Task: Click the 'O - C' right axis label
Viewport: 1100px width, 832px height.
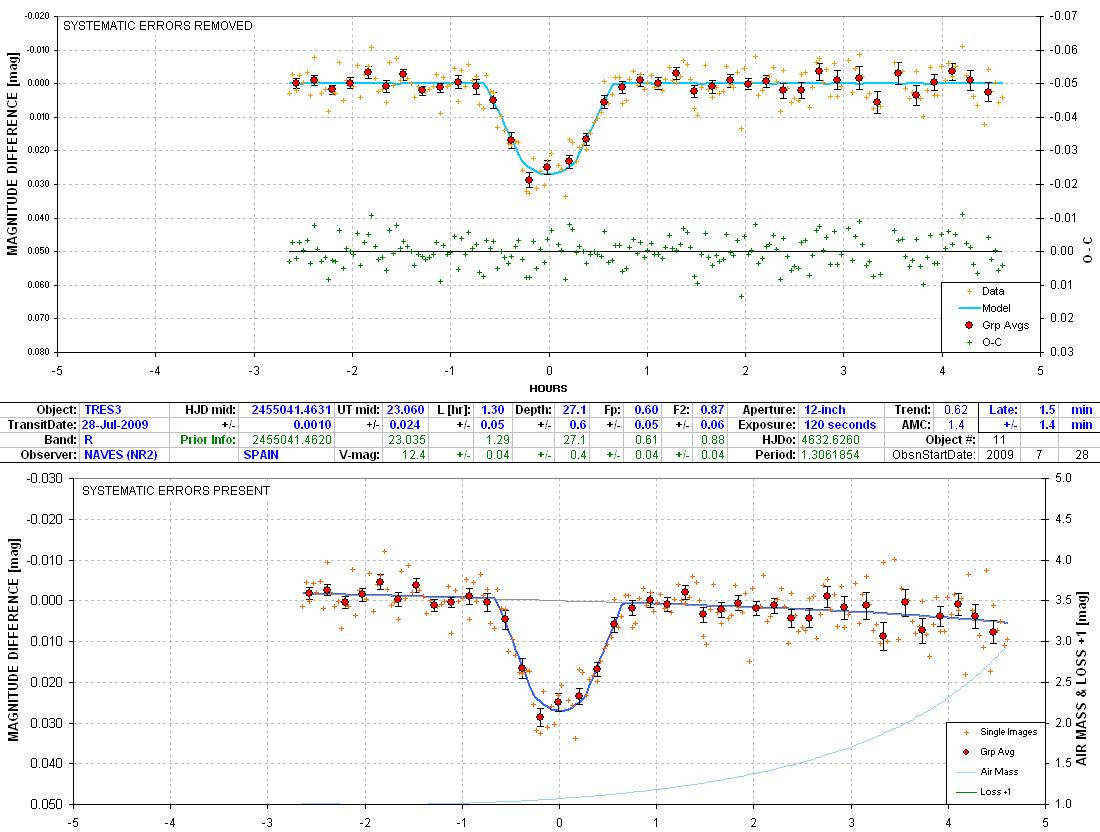Action: pyautogui.click(x=1087, y=250)
